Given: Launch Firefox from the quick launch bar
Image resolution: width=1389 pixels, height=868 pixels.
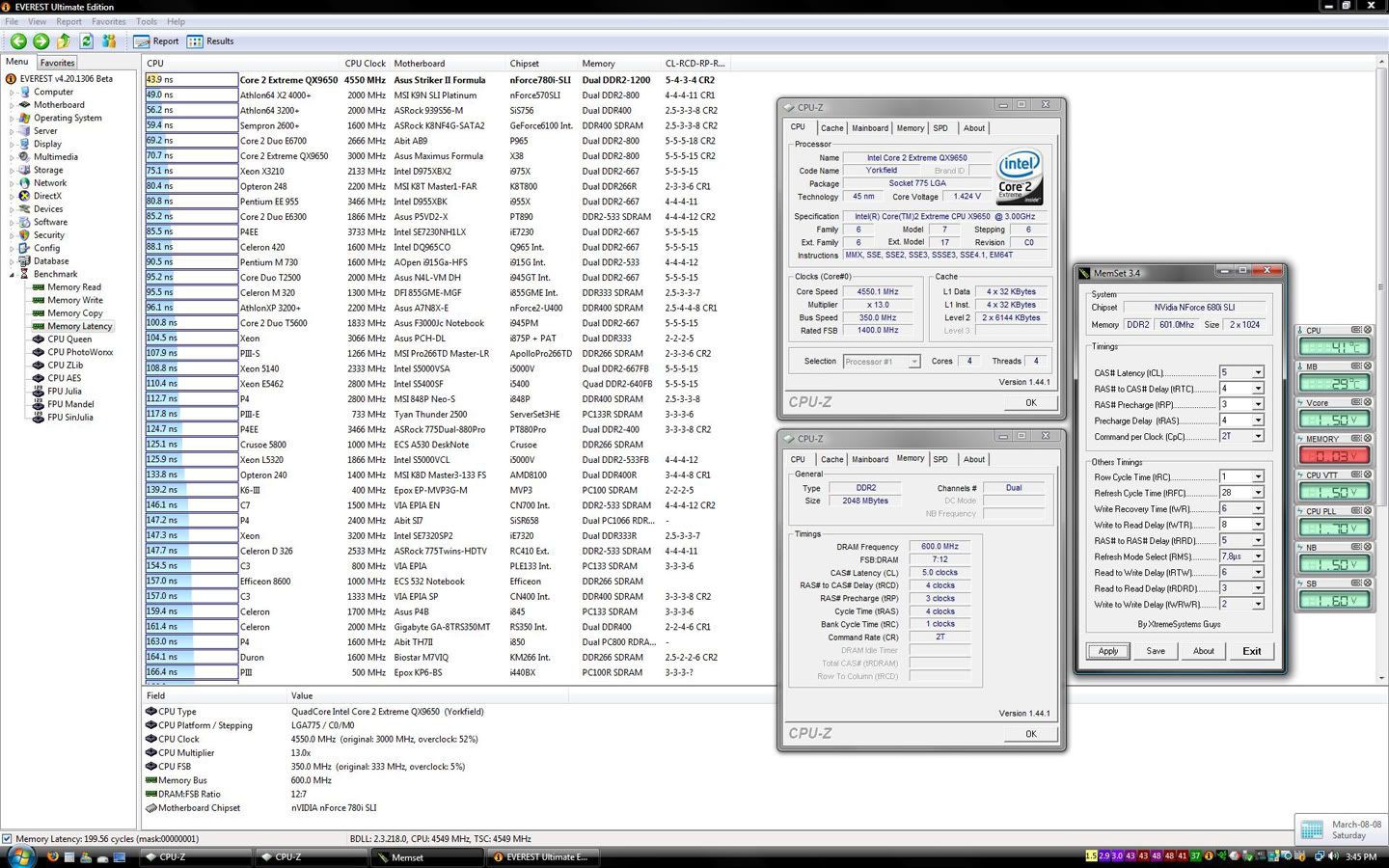Looking at the screenshot, I should [x=53, y=856].
